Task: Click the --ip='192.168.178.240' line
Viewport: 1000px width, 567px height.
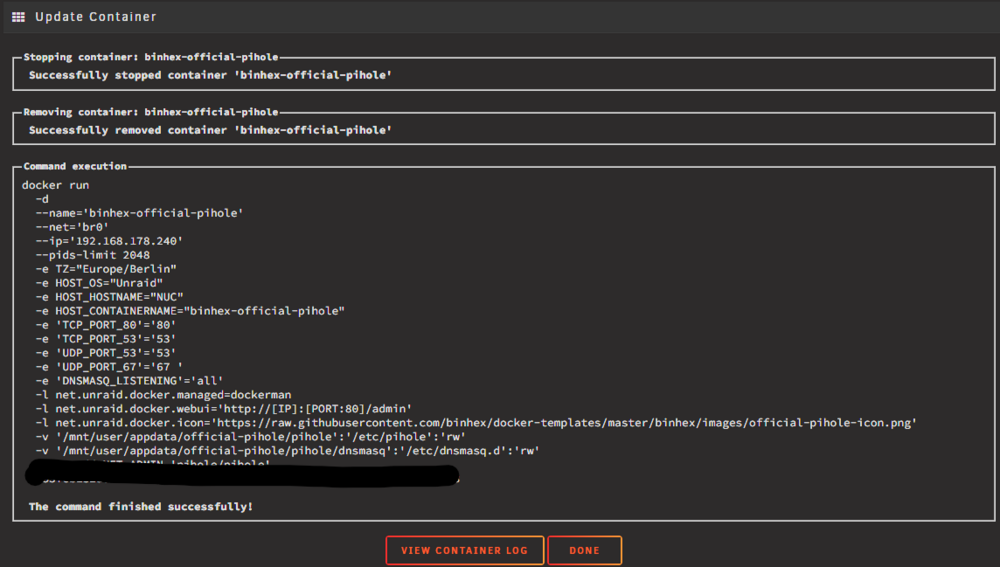Action: (109, 241)
